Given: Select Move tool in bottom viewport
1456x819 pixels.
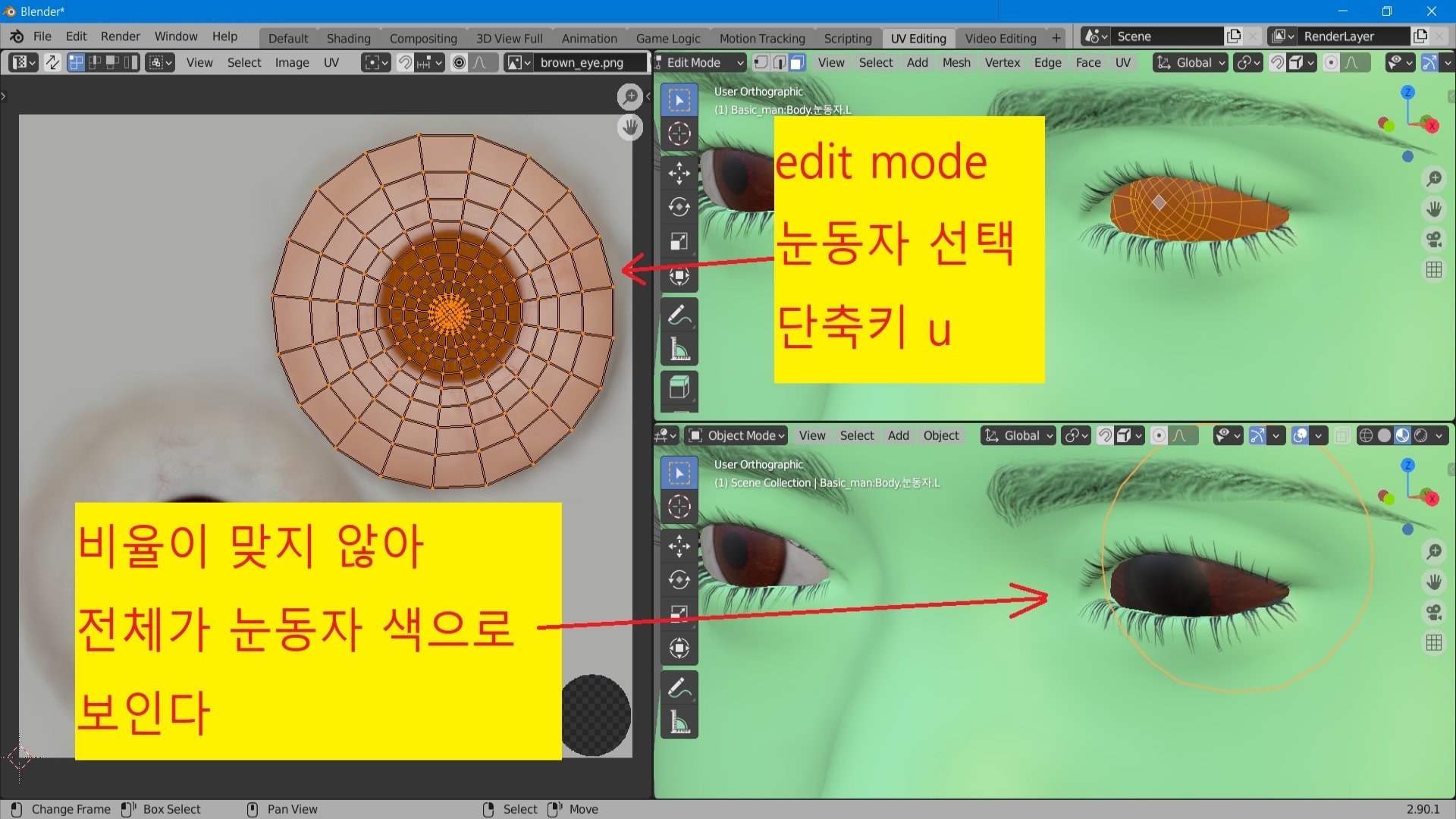Looking at the screenshot, I should point(679,546).
